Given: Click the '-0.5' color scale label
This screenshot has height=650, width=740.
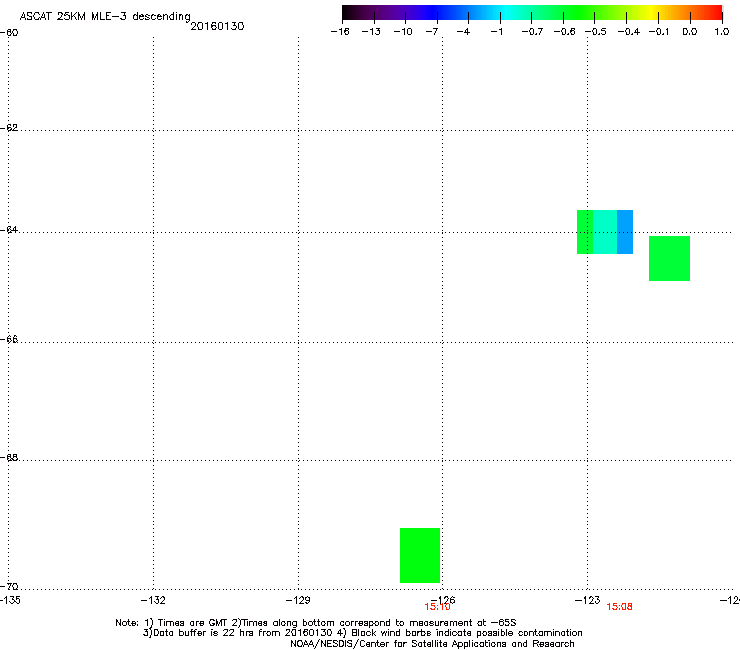Looking at the screenshot, I should [x=596, y=32].
